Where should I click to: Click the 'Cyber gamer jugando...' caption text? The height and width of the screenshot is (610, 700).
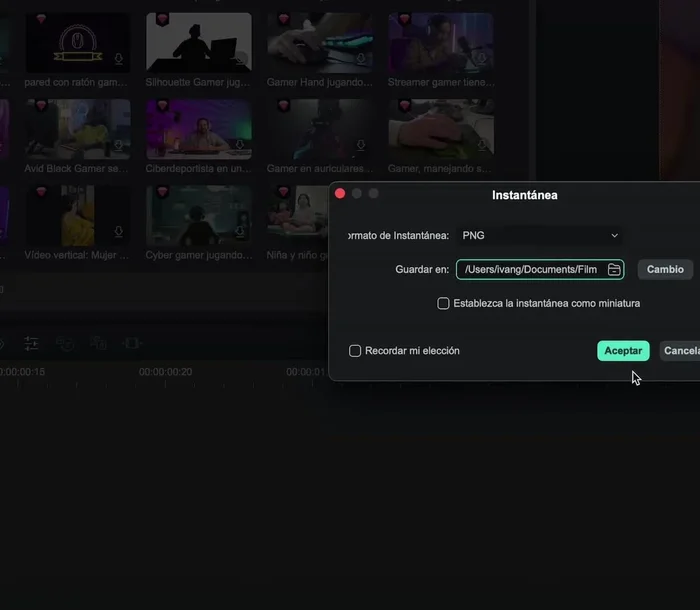[199, 255]
